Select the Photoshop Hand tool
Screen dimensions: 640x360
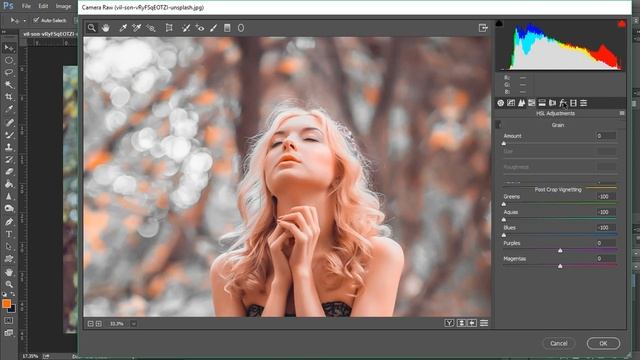[x=9, y=272]
